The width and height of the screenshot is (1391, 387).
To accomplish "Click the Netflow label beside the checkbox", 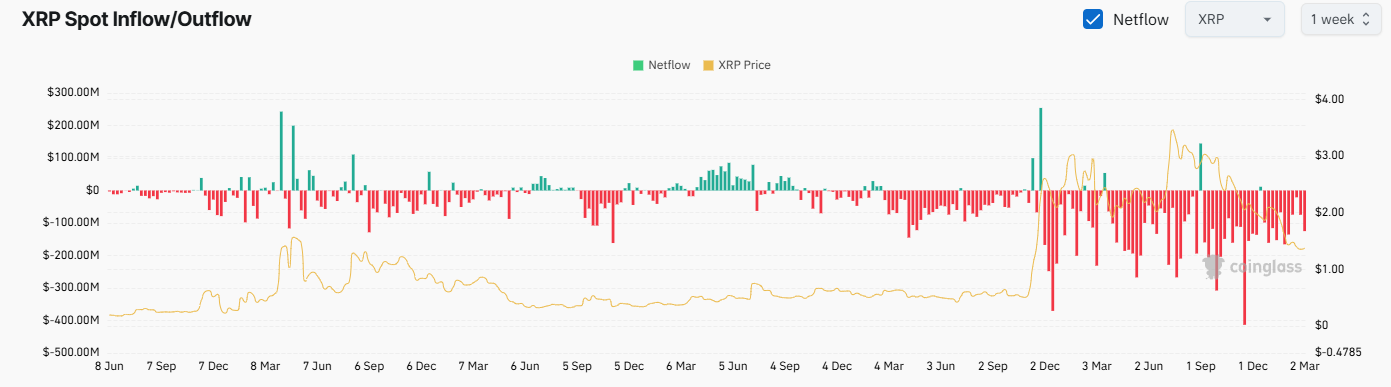I will click(x=1141, y=19).
